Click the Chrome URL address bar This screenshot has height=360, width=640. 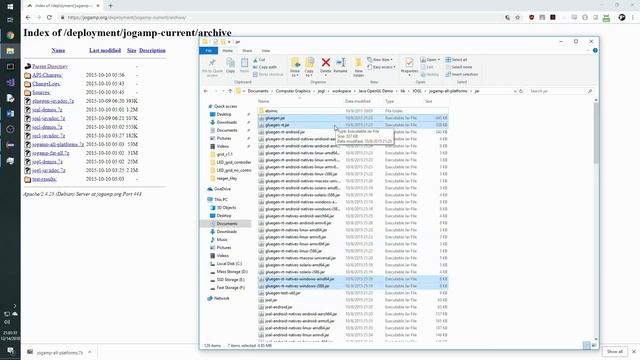click(282, 18)
